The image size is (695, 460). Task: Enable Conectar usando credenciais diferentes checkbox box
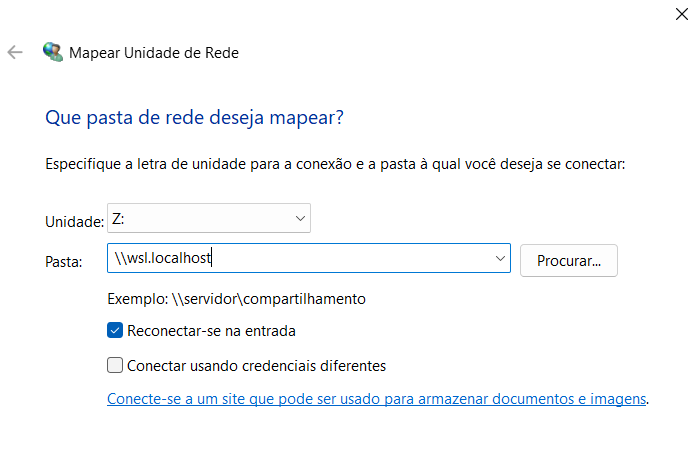tap(115, 365)
